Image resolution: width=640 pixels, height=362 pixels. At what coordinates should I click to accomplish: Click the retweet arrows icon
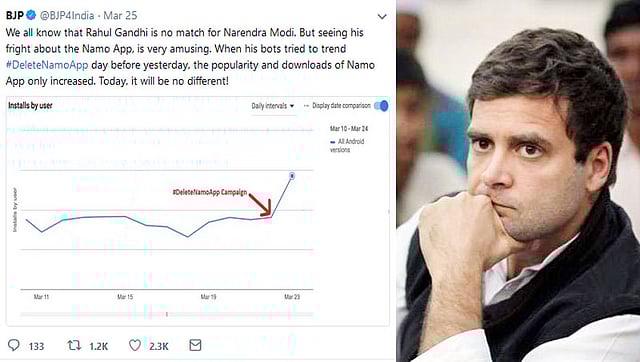pos(74,345)
